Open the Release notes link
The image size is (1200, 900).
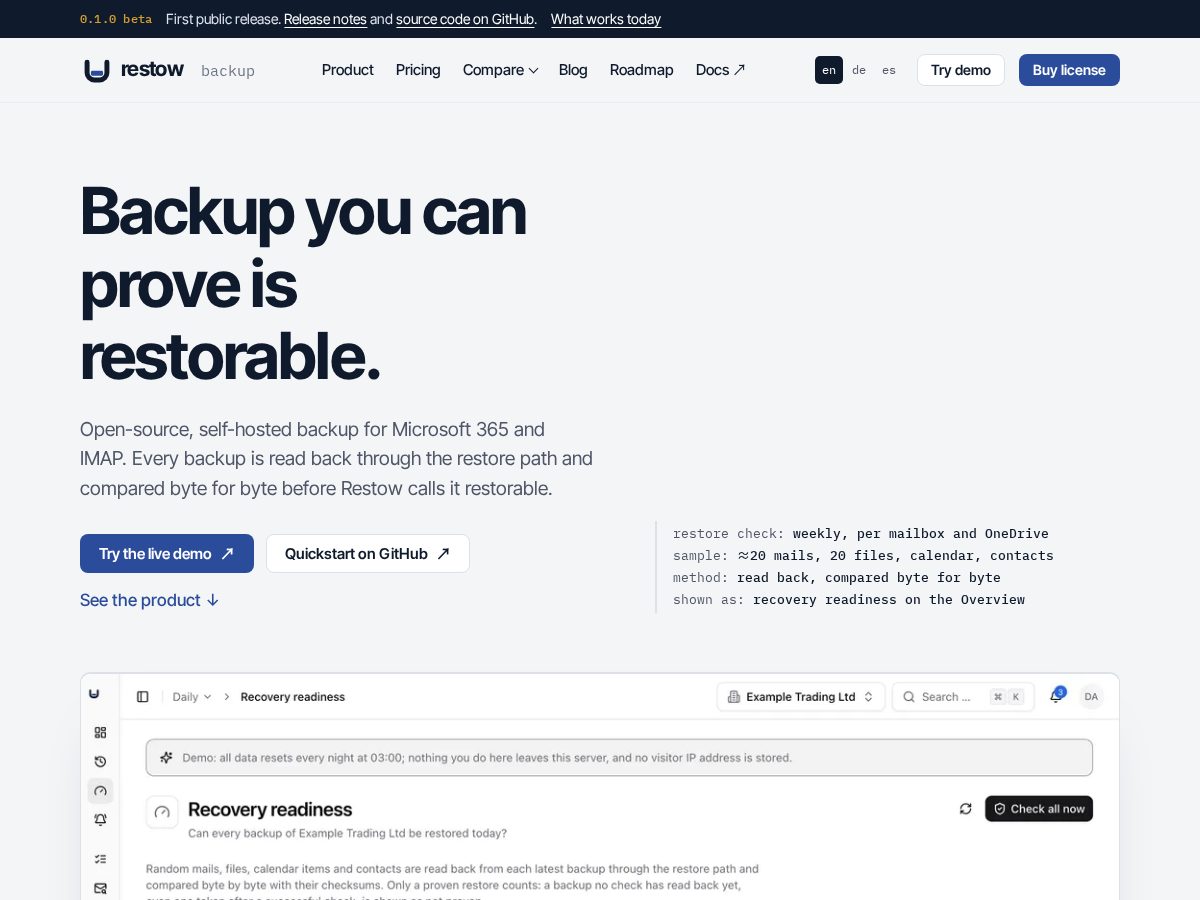[x=325, y=19]
